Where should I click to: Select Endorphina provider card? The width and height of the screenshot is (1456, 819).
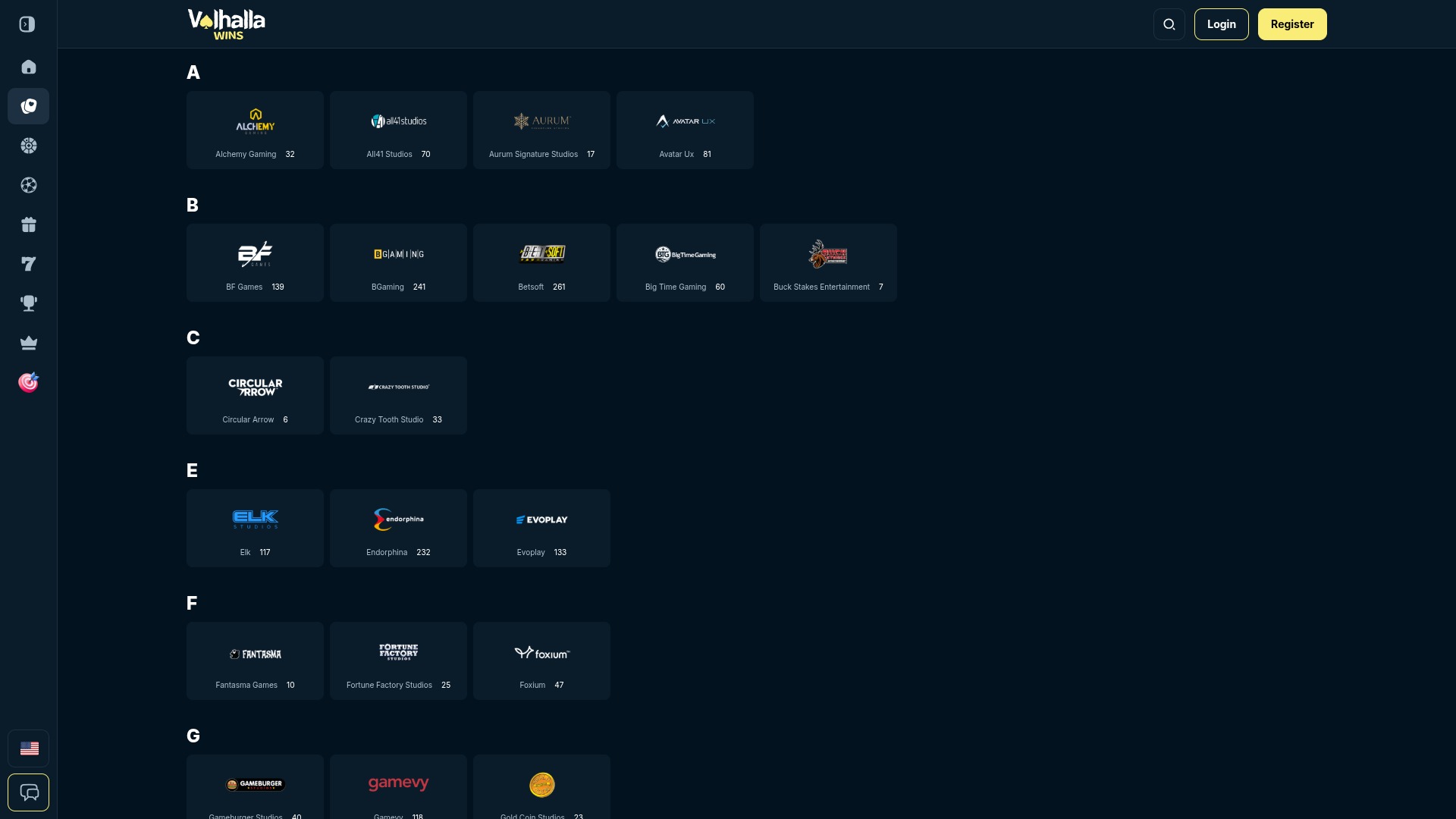398,528
